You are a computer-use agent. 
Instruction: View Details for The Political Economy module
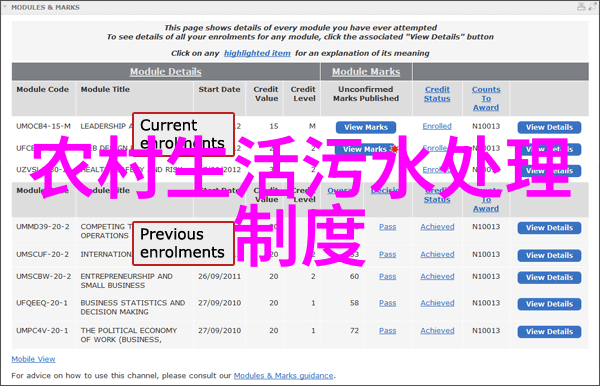[549, 332]
